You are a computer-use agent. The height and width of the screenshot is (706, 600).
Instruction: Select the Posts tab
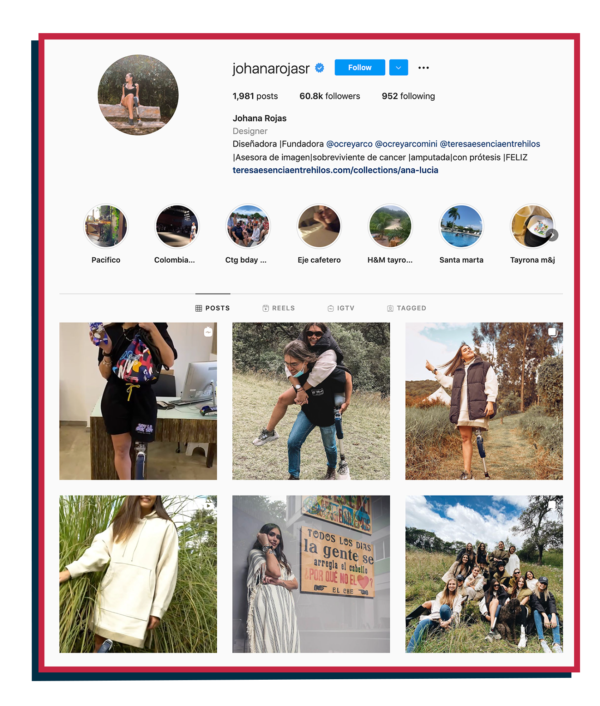tap(212, 308)
